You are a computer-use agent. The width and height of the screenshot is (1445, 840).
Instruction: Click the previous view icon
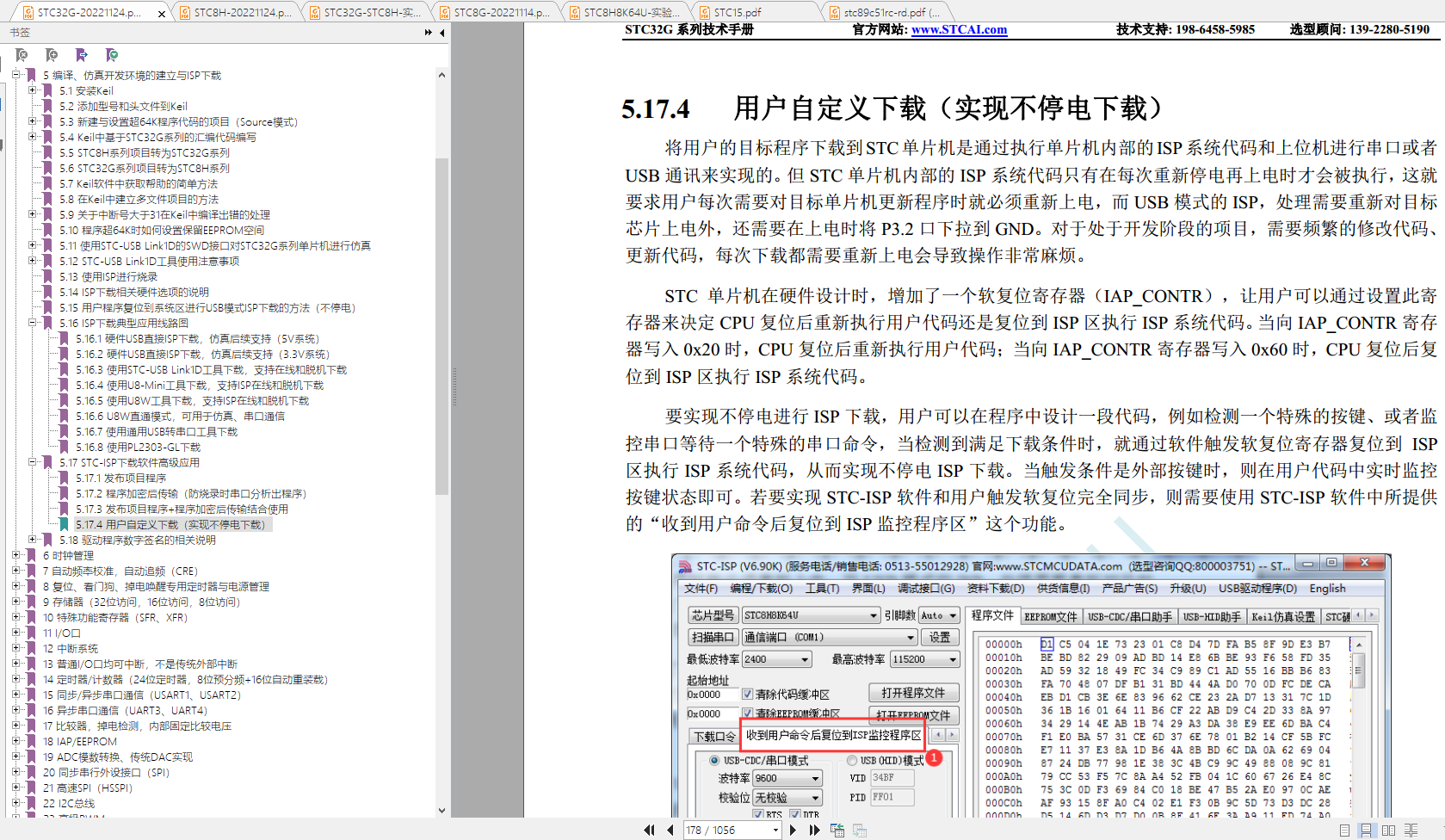coord(837,830)
